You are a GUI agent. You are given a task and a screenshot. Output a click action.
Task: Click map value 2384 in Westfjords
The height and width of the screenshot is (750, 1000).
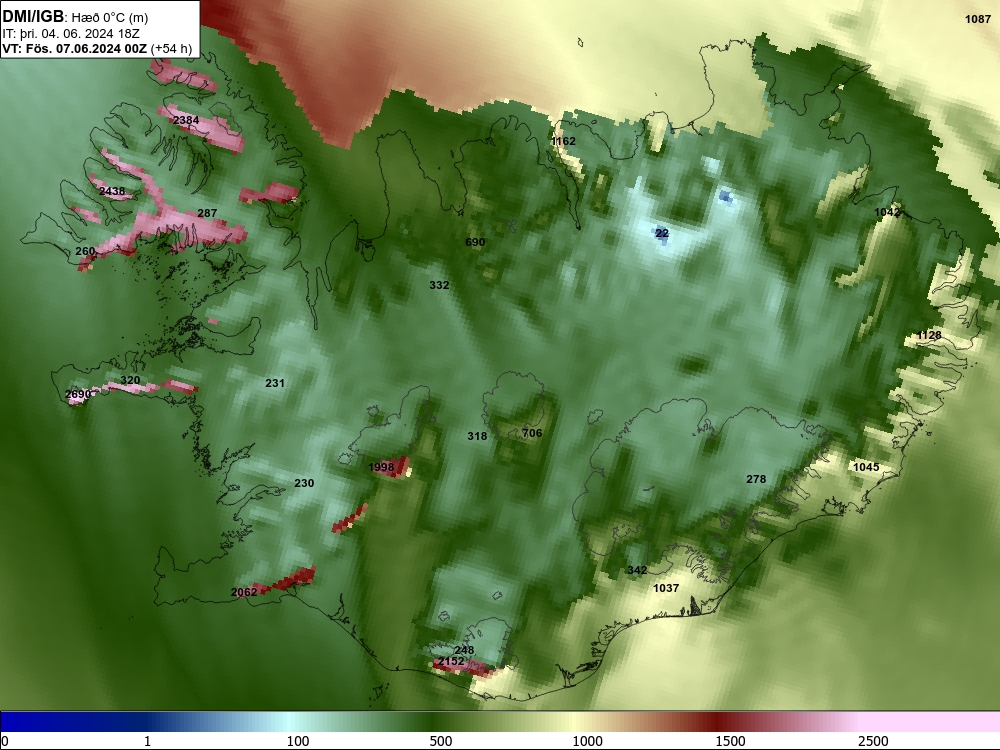point(186,120)
